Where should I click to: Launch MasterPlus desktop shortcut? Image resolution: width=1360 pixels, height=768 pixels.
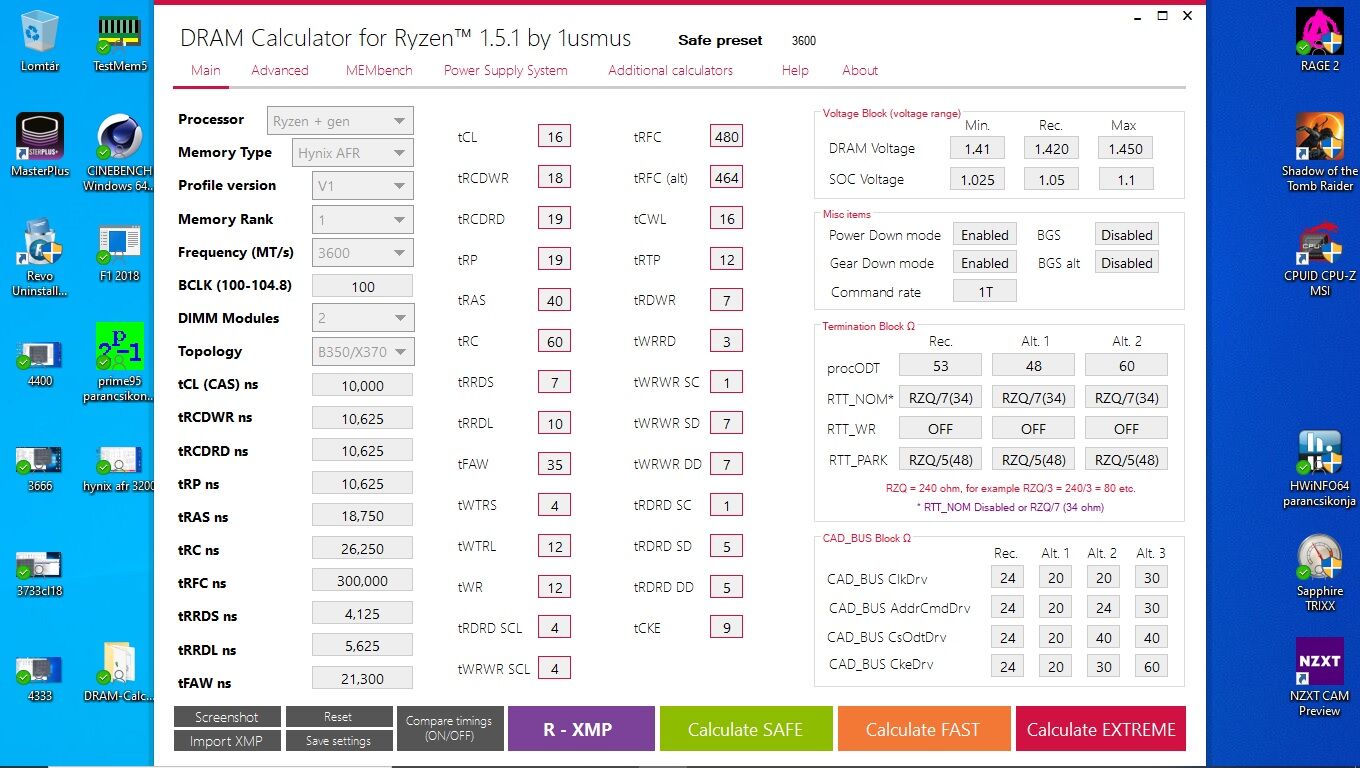(40, 145)
